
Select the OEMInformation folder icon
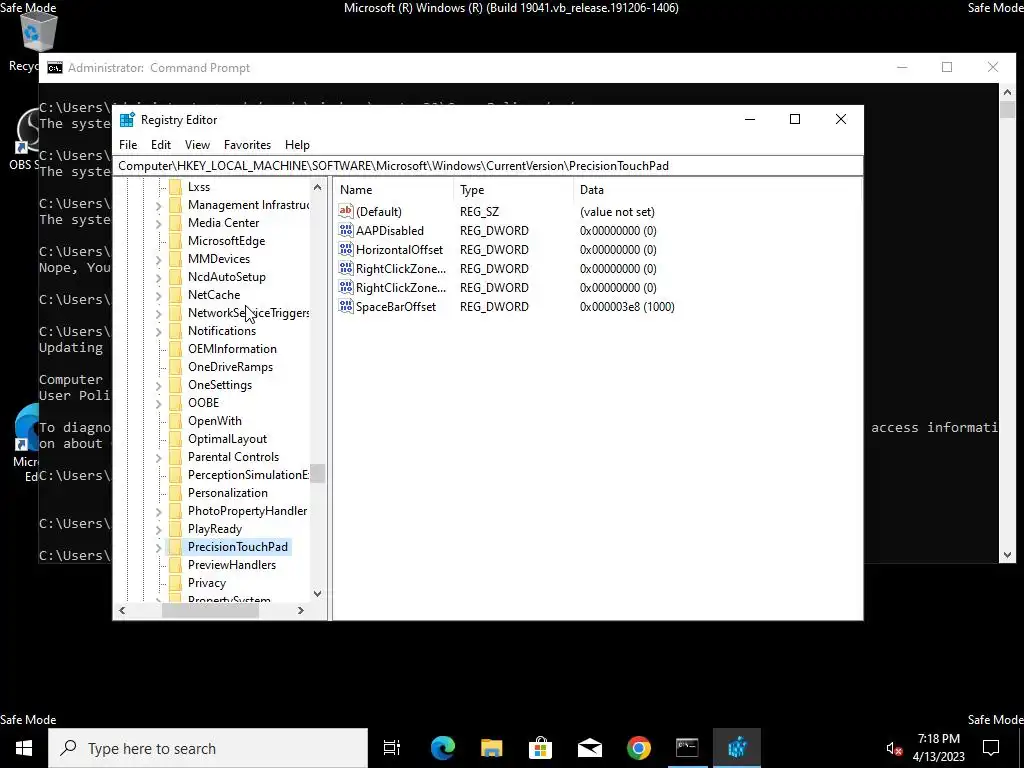coord(175,349)
